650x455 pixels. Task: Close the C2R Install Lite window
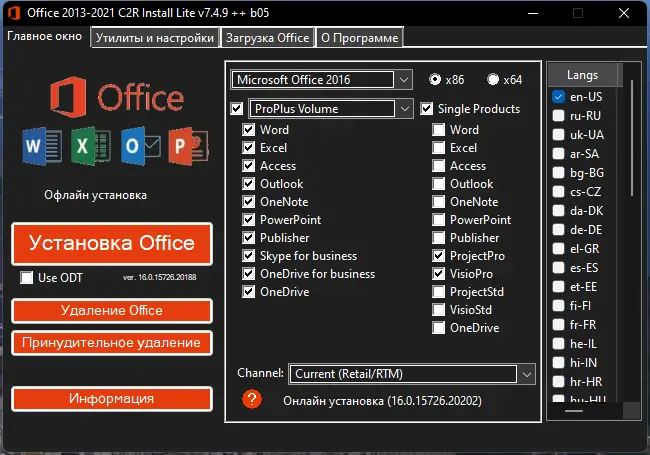click(624, 13)
